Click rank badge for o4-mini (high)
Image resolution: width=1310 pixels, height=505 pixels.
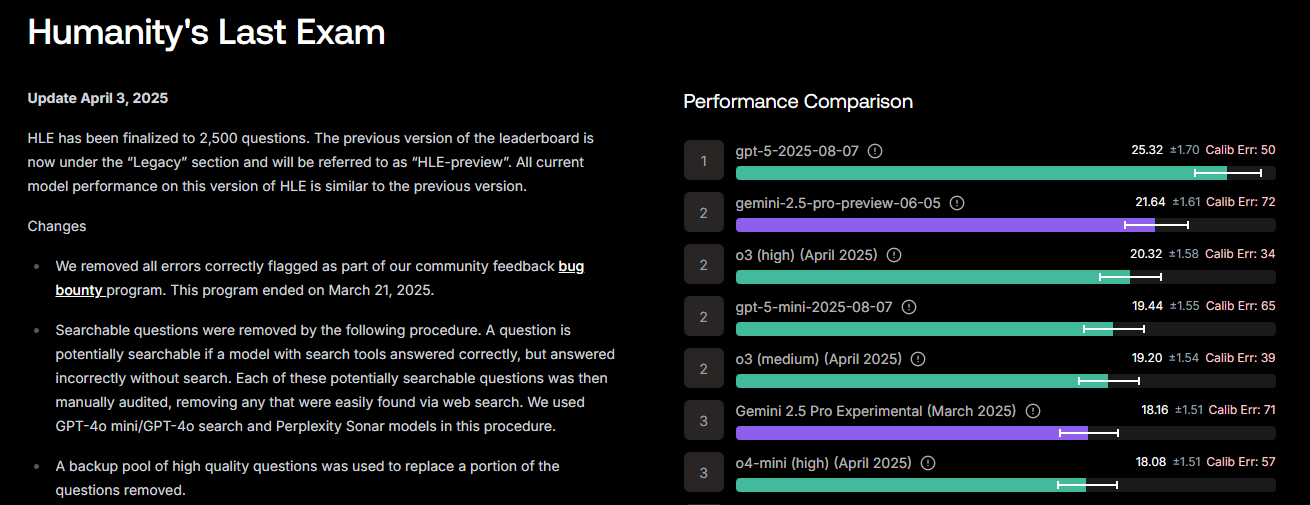click(704, 473)
